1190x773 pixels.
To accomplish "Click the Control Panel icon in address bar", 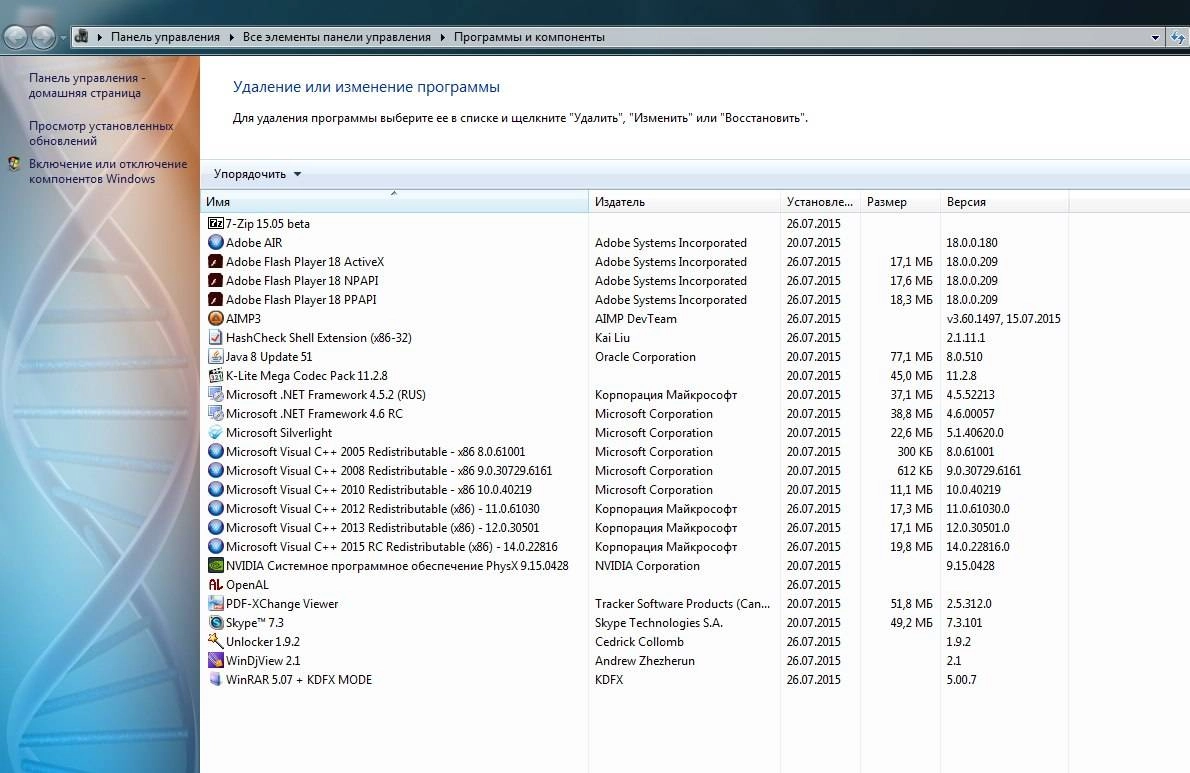I will coord(81,36).
